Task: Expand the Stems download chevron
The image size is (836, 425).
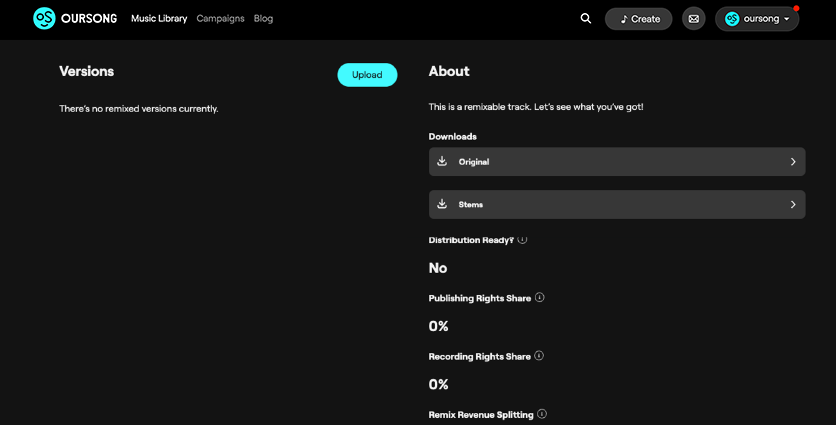Action: [x=793, y=204]
